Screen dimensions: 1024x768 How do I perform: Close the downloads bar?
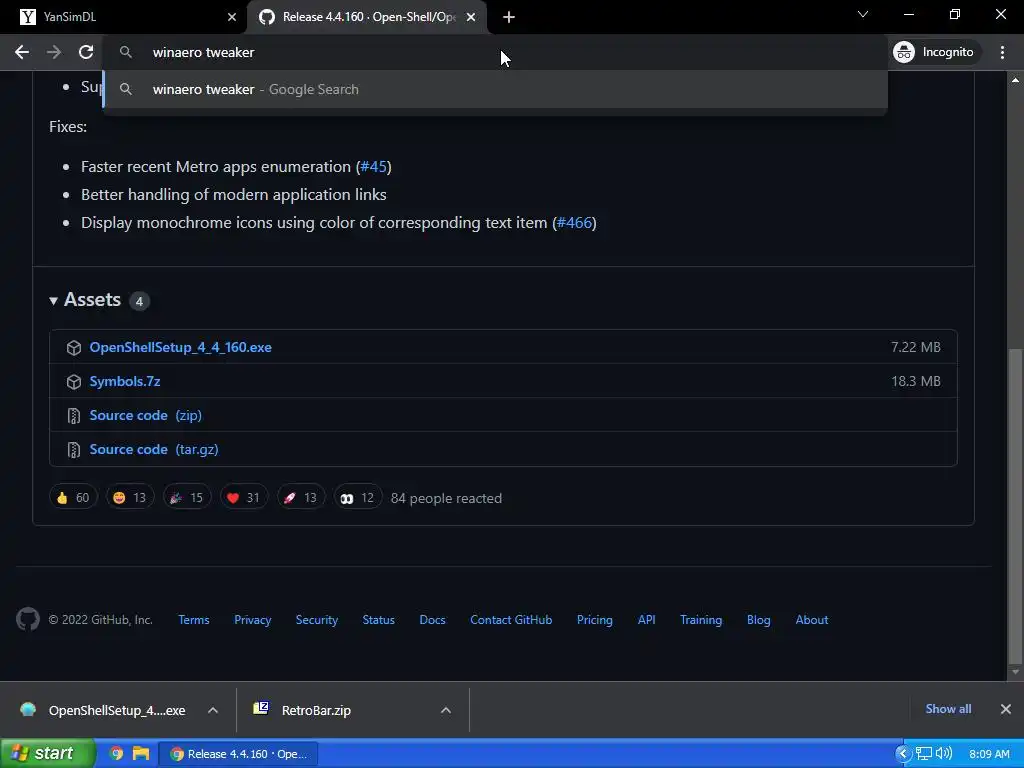click(x=1006, y=709)
